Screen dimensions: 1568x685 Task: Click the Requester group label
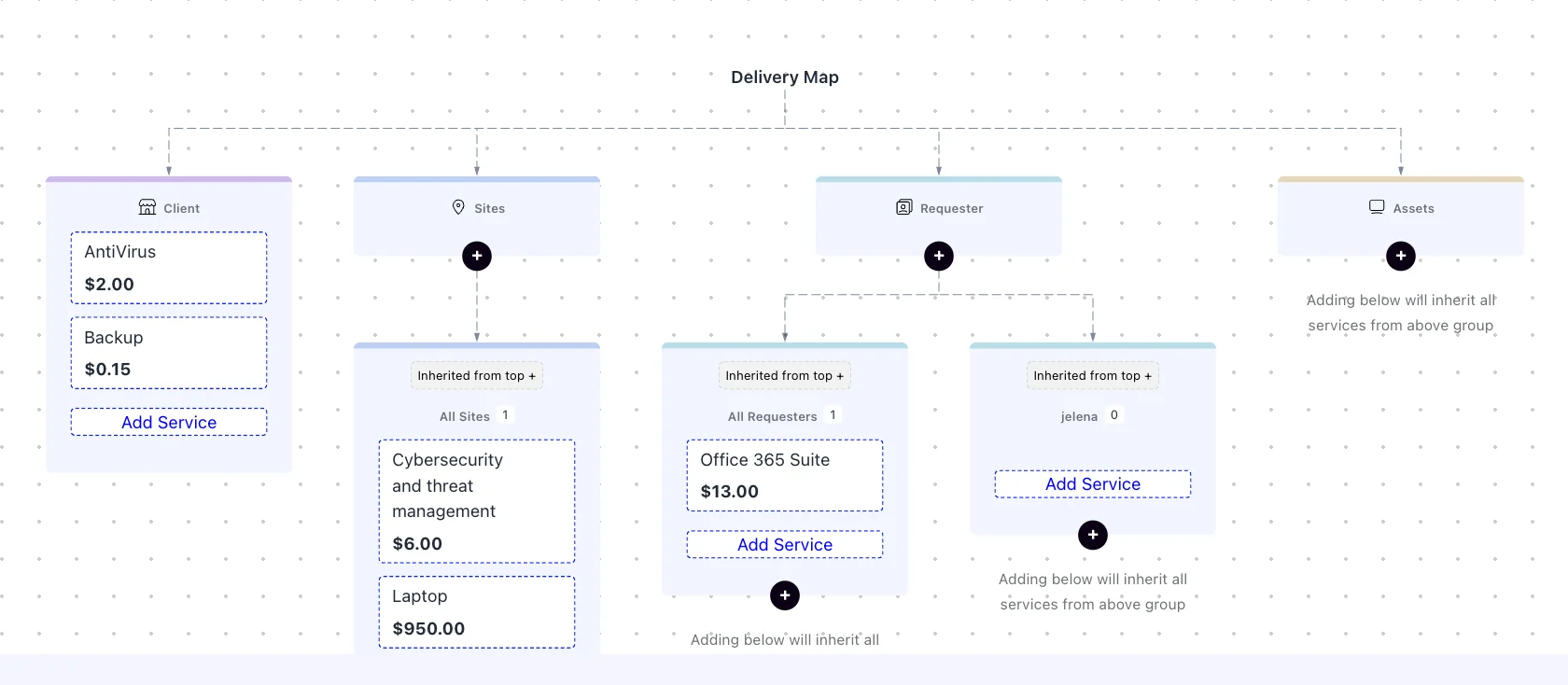[952, 208]
